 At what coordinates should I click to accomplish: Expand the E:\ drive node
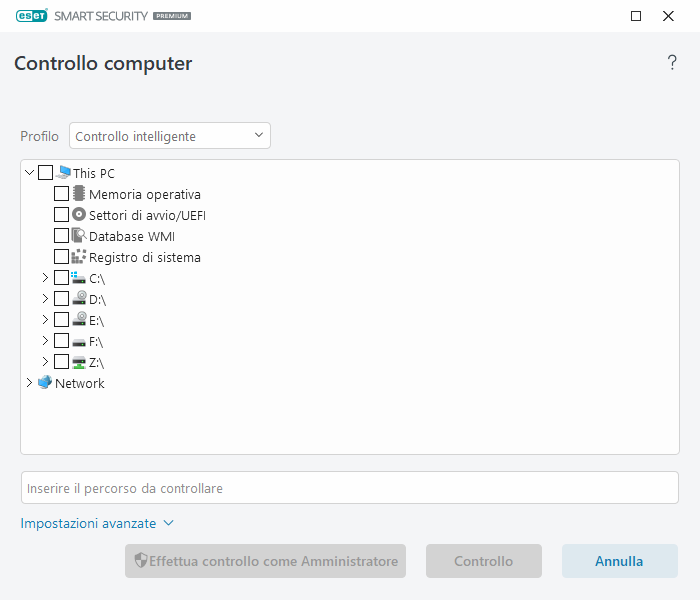coord(45,320)
